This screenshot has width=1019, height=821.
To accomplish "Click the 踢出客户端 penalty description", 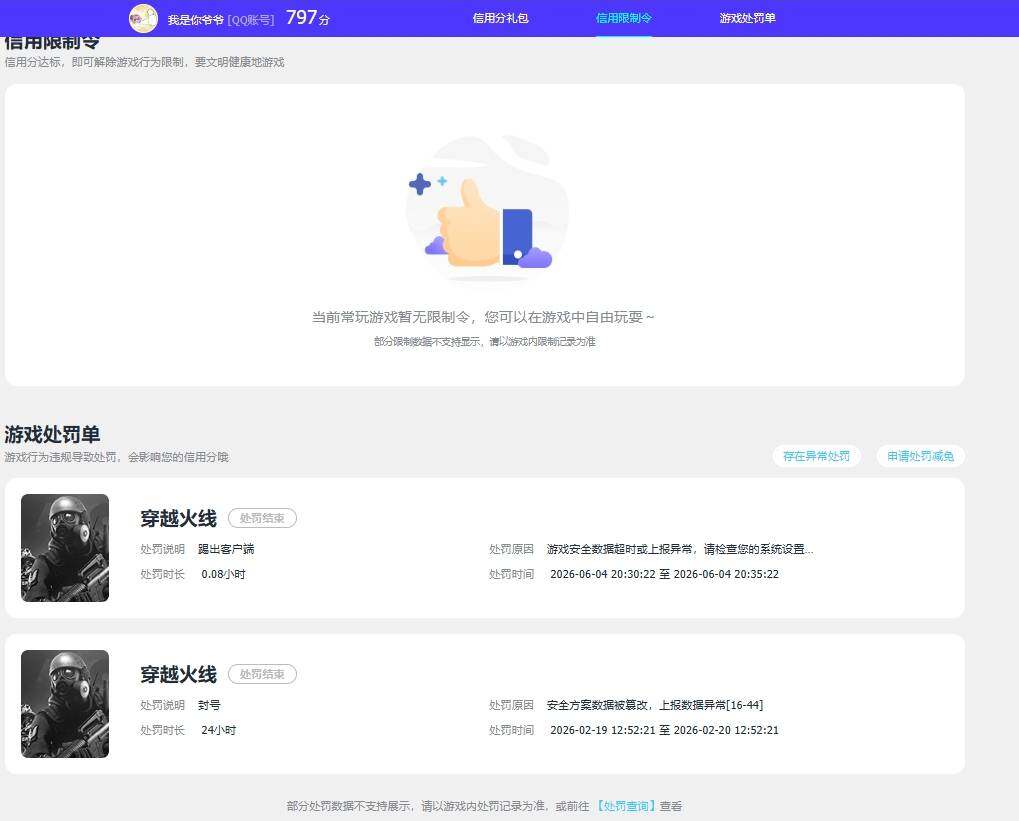I will pyautogui.click(x=226, y=549).
